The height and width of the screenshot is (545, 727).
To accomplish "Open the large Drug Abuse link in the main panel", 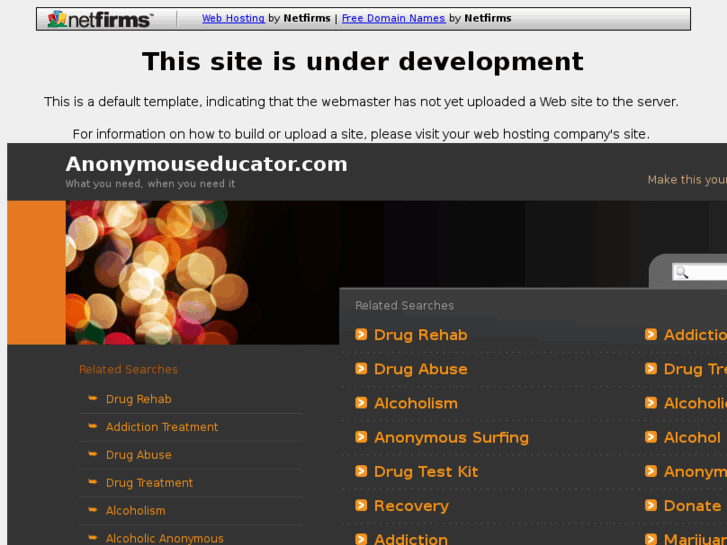I will [421, 369].
